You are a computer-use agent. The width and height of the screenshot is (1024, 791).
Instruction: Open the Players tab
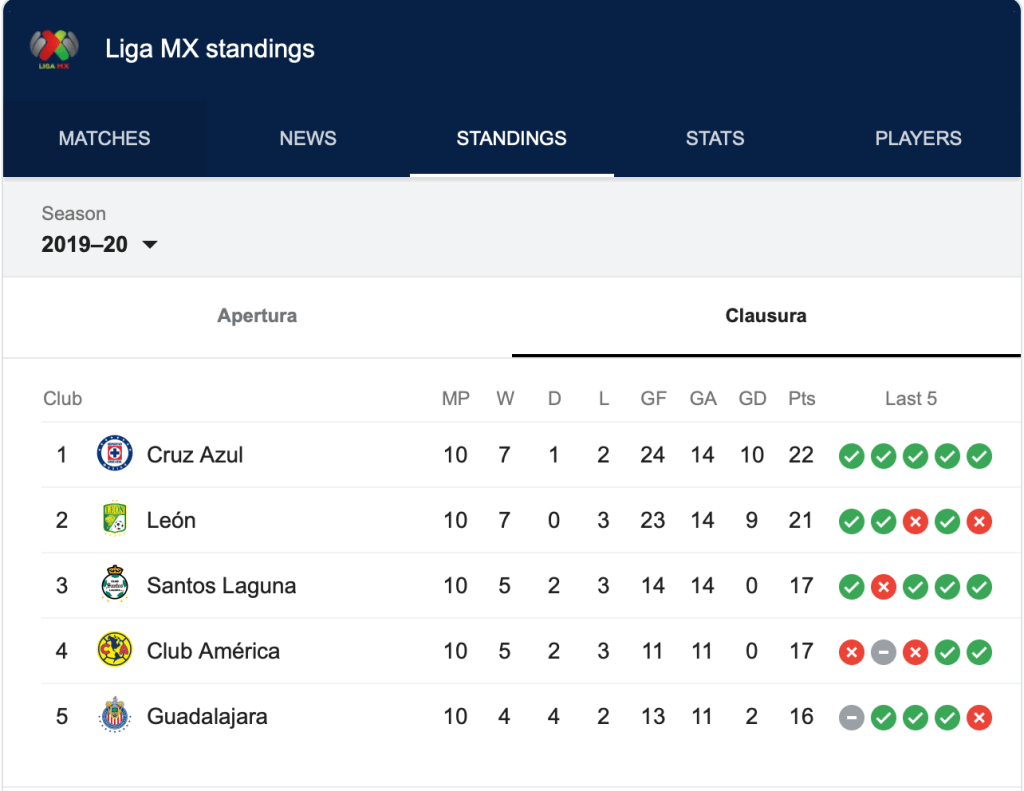[x=918, y=139]
